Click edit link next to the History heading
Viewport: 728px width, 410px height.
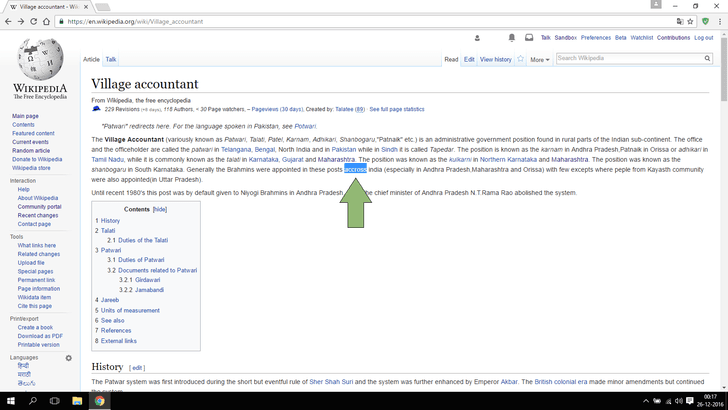[137, 368]
